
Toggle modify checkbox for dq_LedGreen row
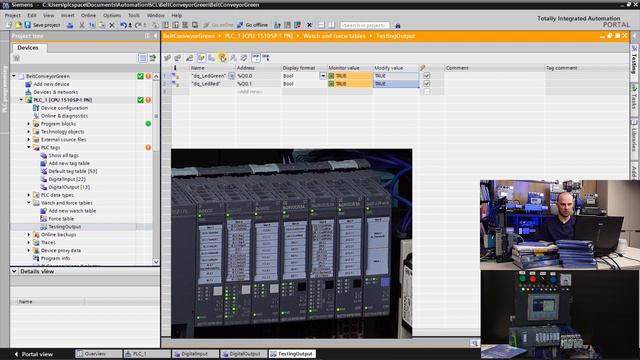[427, 76]
